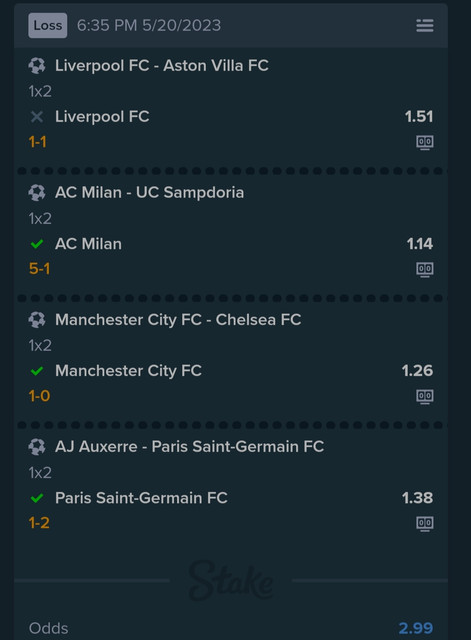Click the total odds value 2.99
This screenshot has height=640, width=471.
tap(415, 628)
